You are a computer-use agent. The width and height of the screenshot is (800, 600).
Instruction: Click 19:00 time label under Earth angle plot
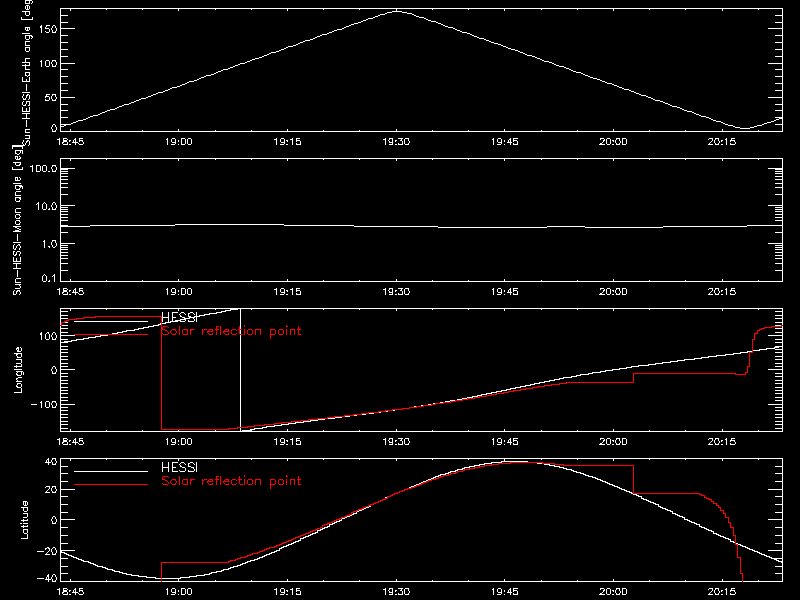(179, 141)
